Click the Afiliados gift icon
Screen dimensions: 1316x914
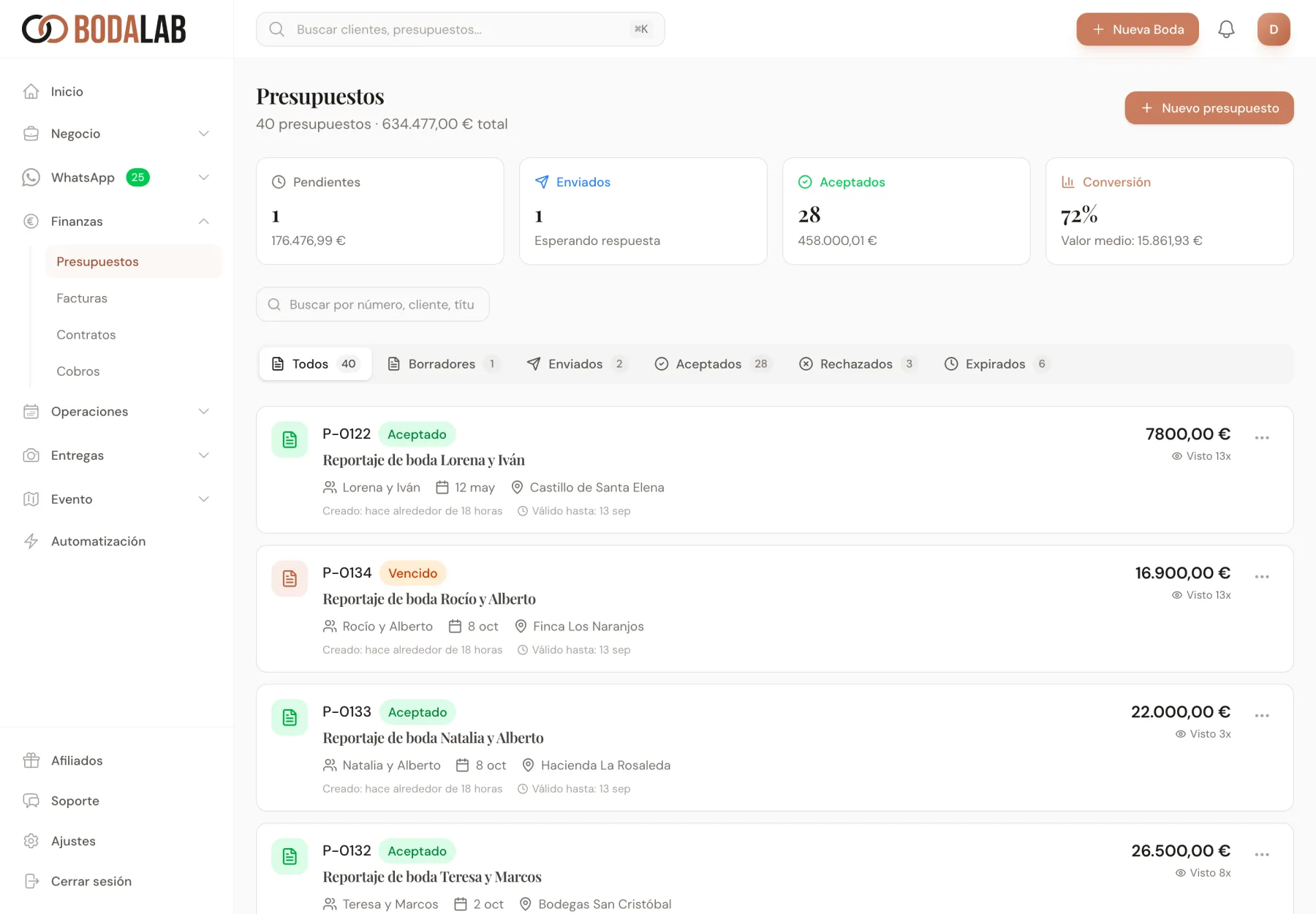31,760
